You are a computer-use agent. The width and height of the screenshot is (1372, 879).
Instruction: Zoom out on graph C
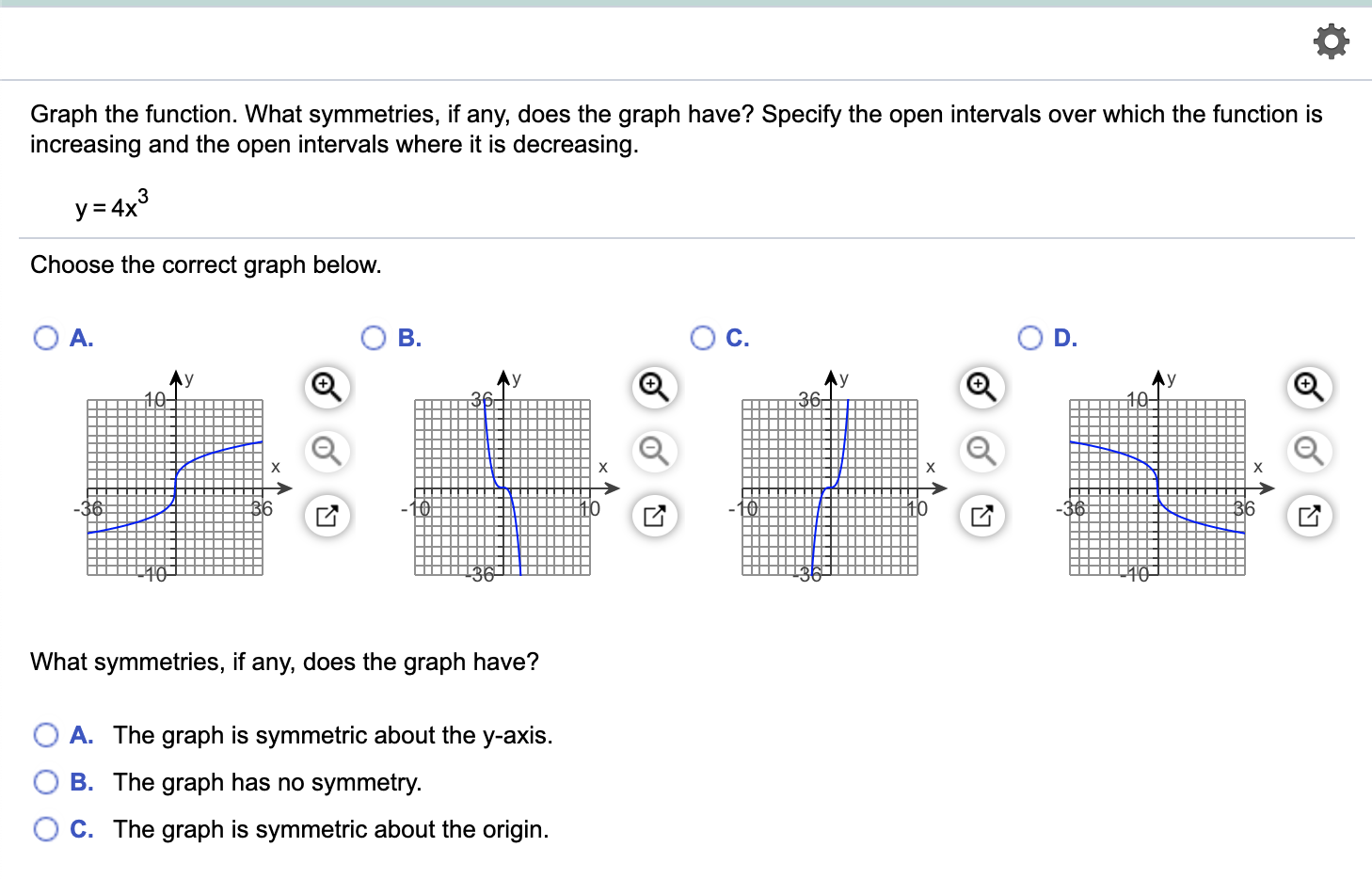tap(980, 452)
